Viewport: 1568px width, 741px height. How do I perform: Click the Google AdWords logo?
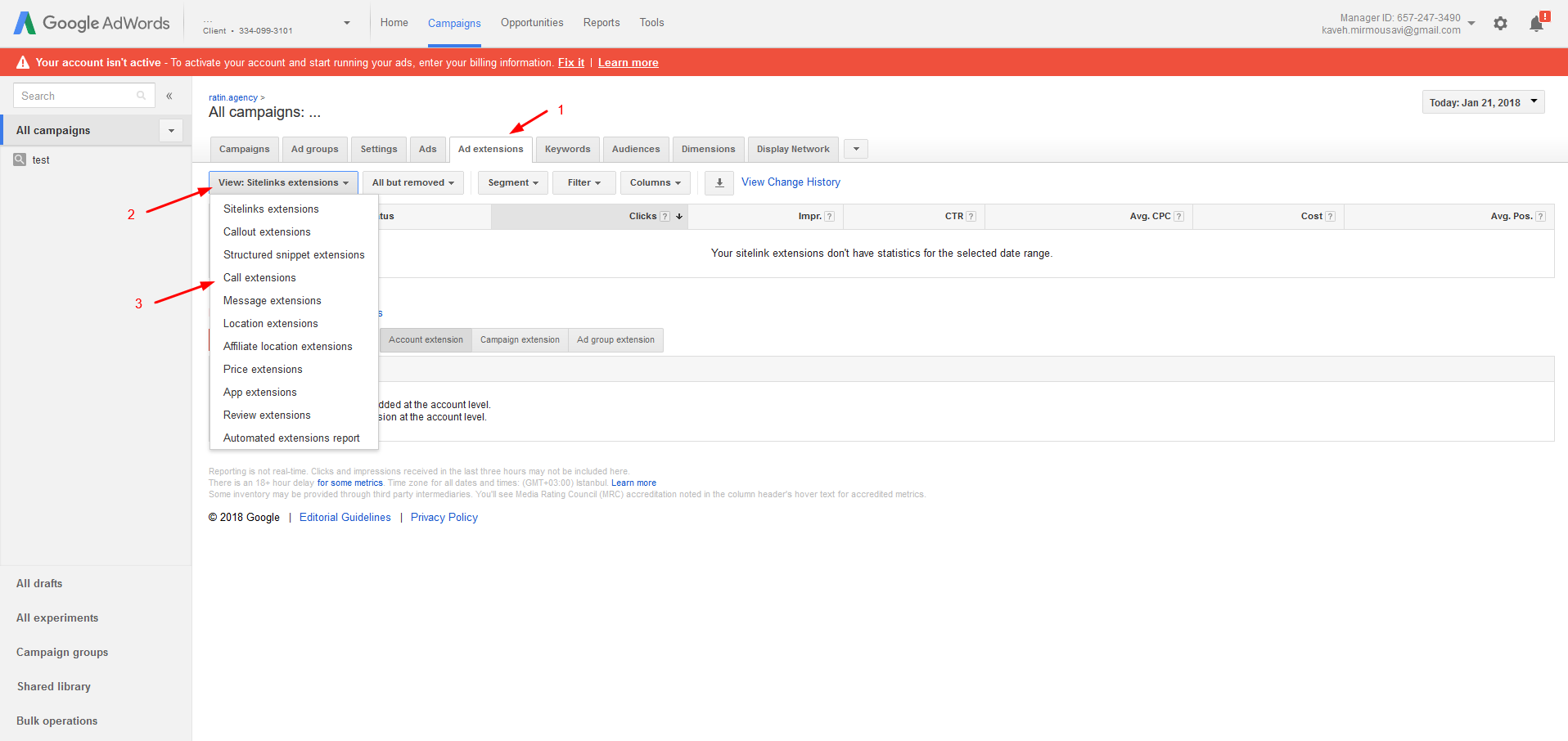pos(92,23)
